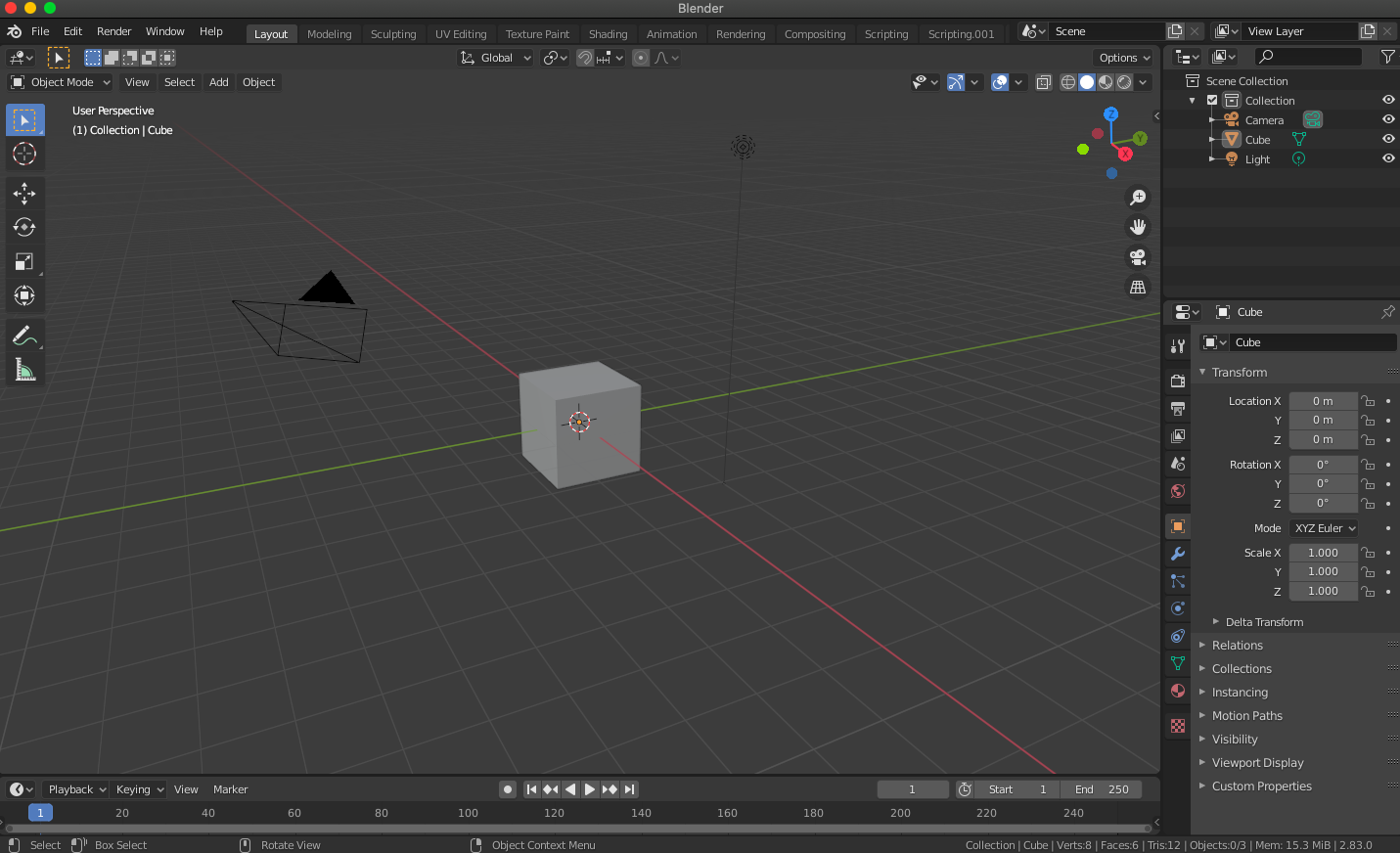Activate the Transform tool
This screenshot has width=1400, height=853.
point(24,295)
